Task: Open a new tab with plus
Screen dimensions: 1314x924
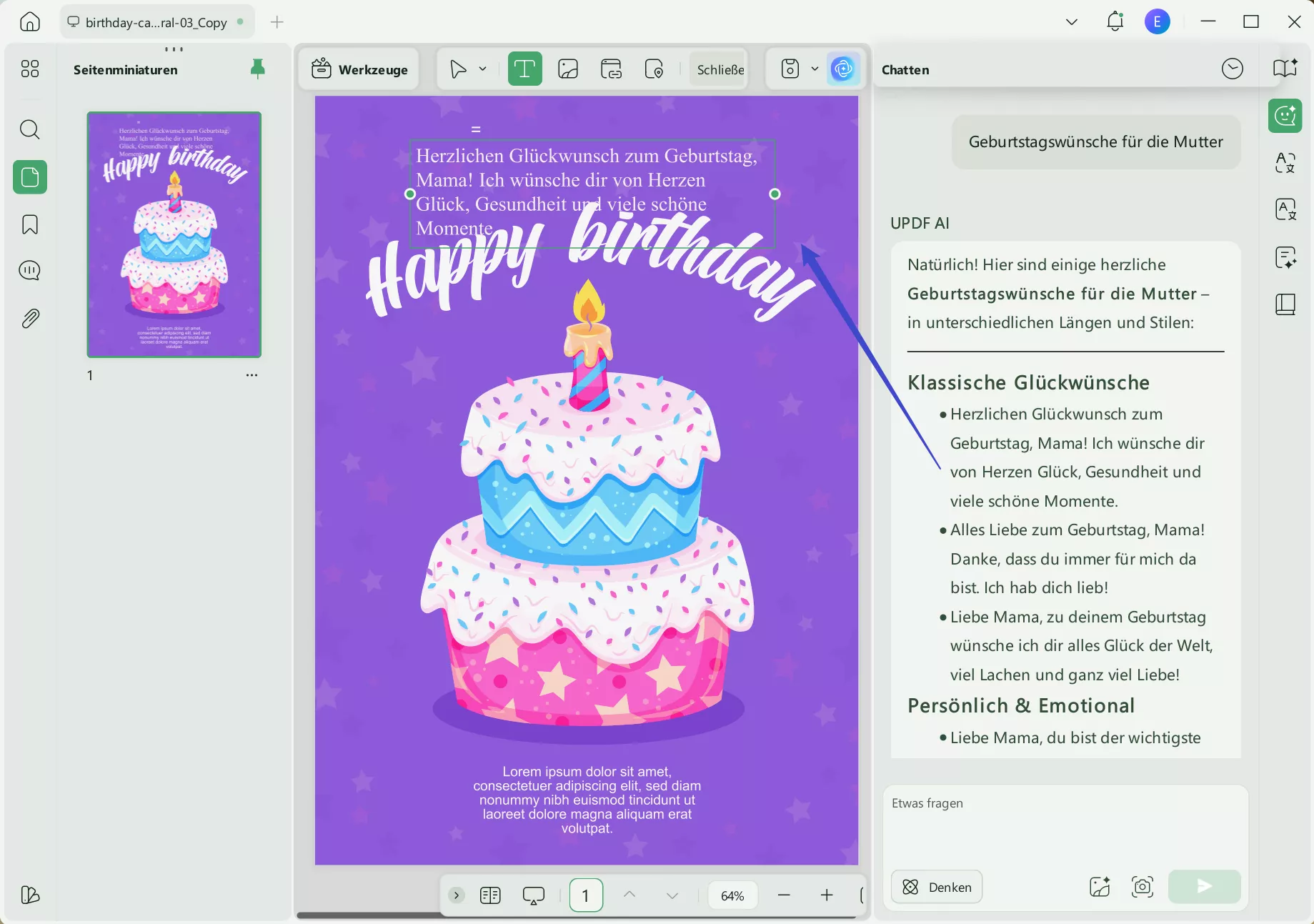Action: [x=277, y=22]
